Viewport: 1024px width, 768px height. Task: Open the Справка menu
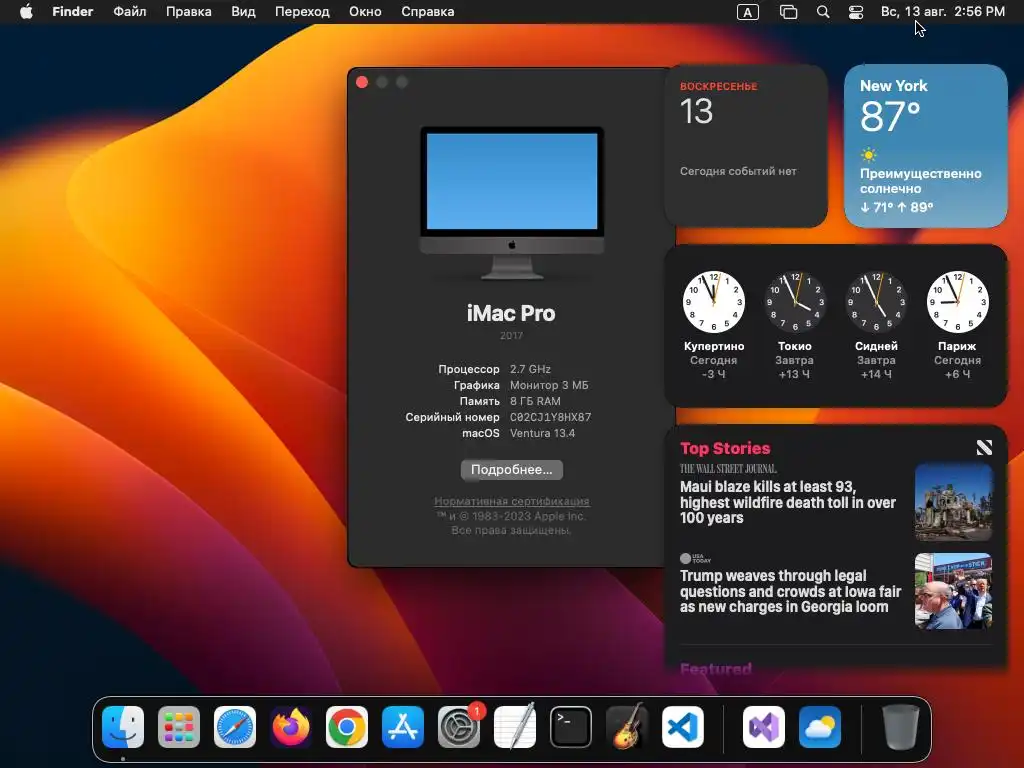pos(427,12)
